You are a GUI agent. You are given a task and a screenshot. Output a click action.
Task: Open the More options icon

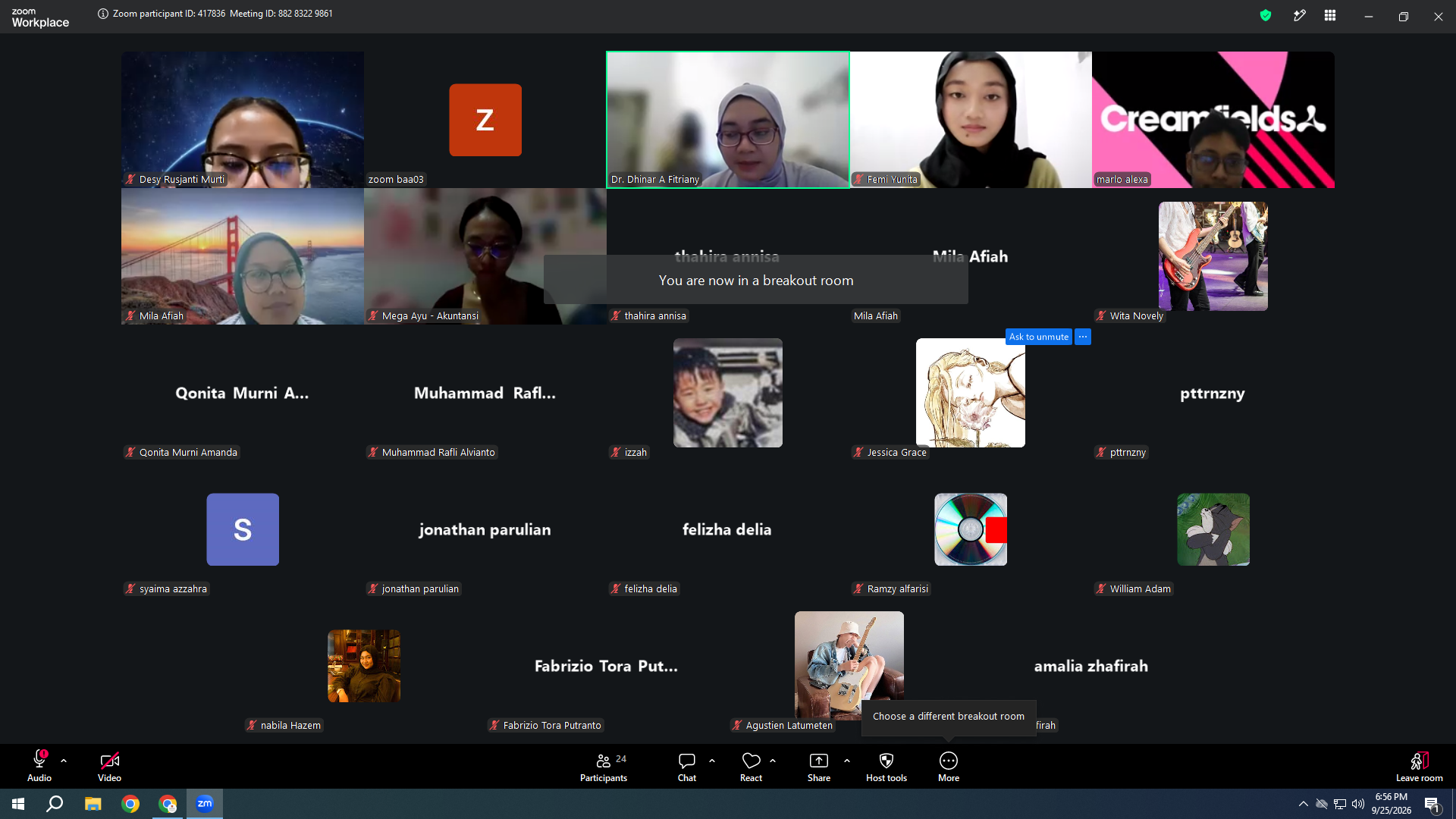[949, 767]
